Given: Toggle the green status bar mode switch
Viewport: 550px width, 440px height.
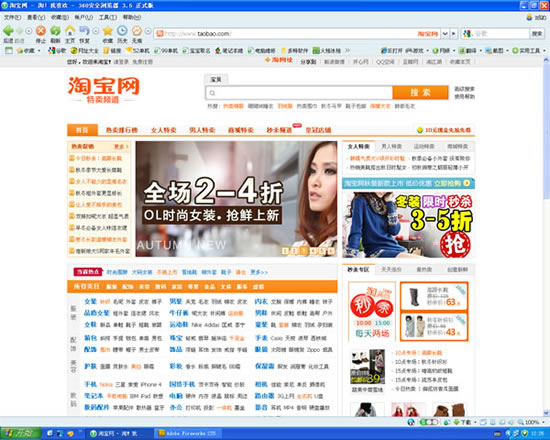Looking at the screenshot, I should point(429,422).
